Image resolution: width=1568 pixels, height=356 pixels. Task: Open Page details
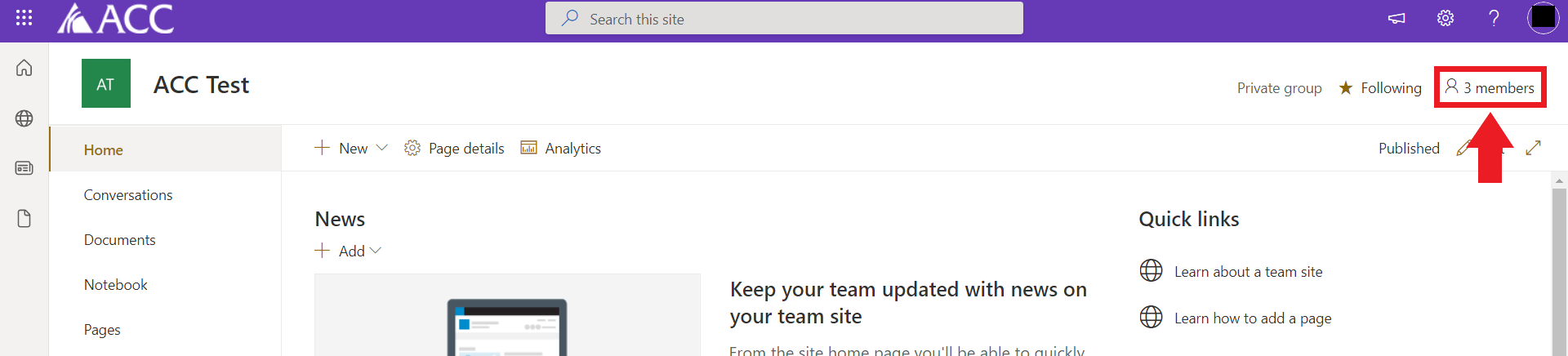click(454, 148)
